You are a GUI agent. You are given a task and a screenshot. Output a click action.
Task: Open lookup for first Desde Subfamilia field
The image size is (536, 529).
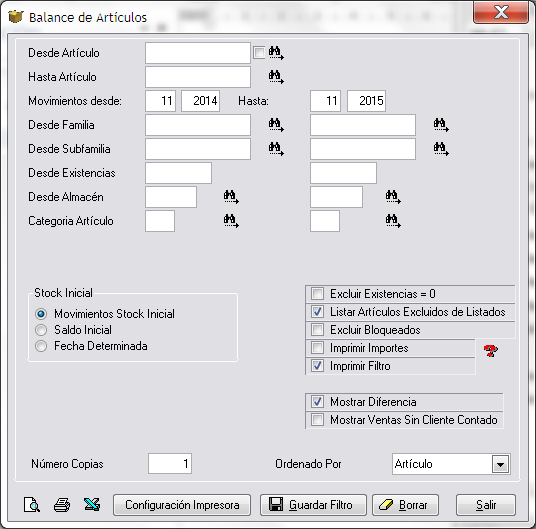click(x=276, y=149)
